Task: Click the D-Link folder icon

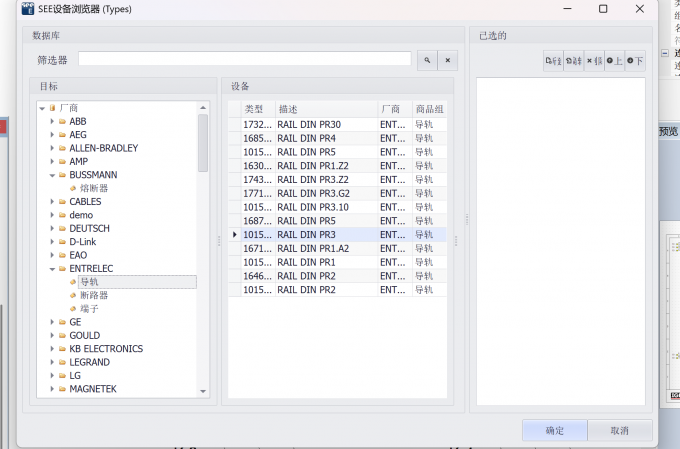Action: tap(62, 242)
